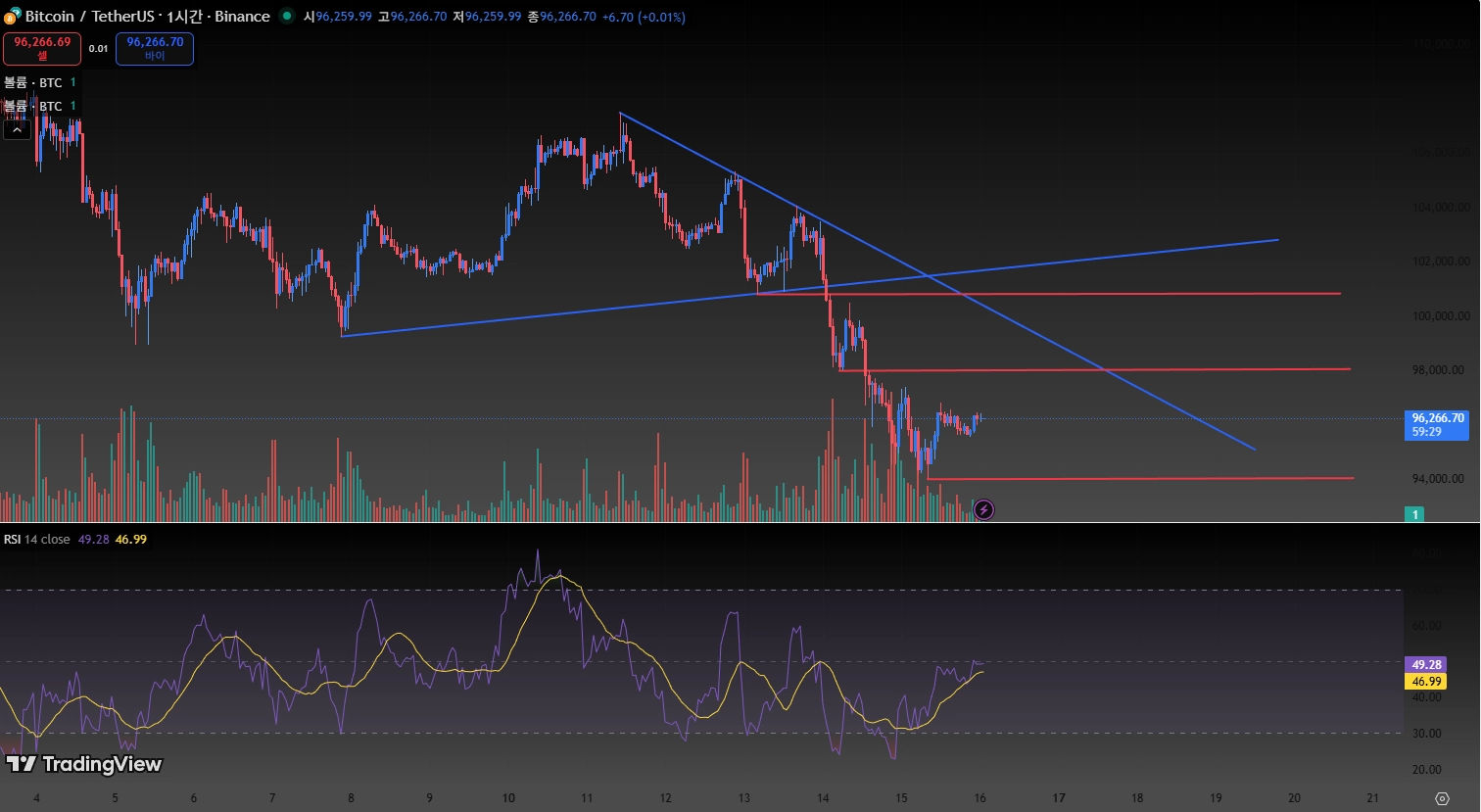Click the yellow 46.99 value in RSI legend

pos(131,540)
